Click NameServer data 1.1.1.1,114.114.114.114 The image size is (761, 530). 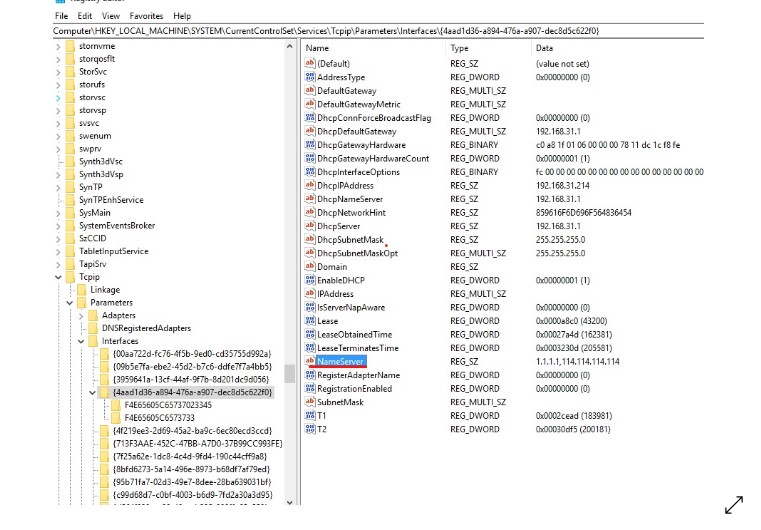click(x=578, y=362)
